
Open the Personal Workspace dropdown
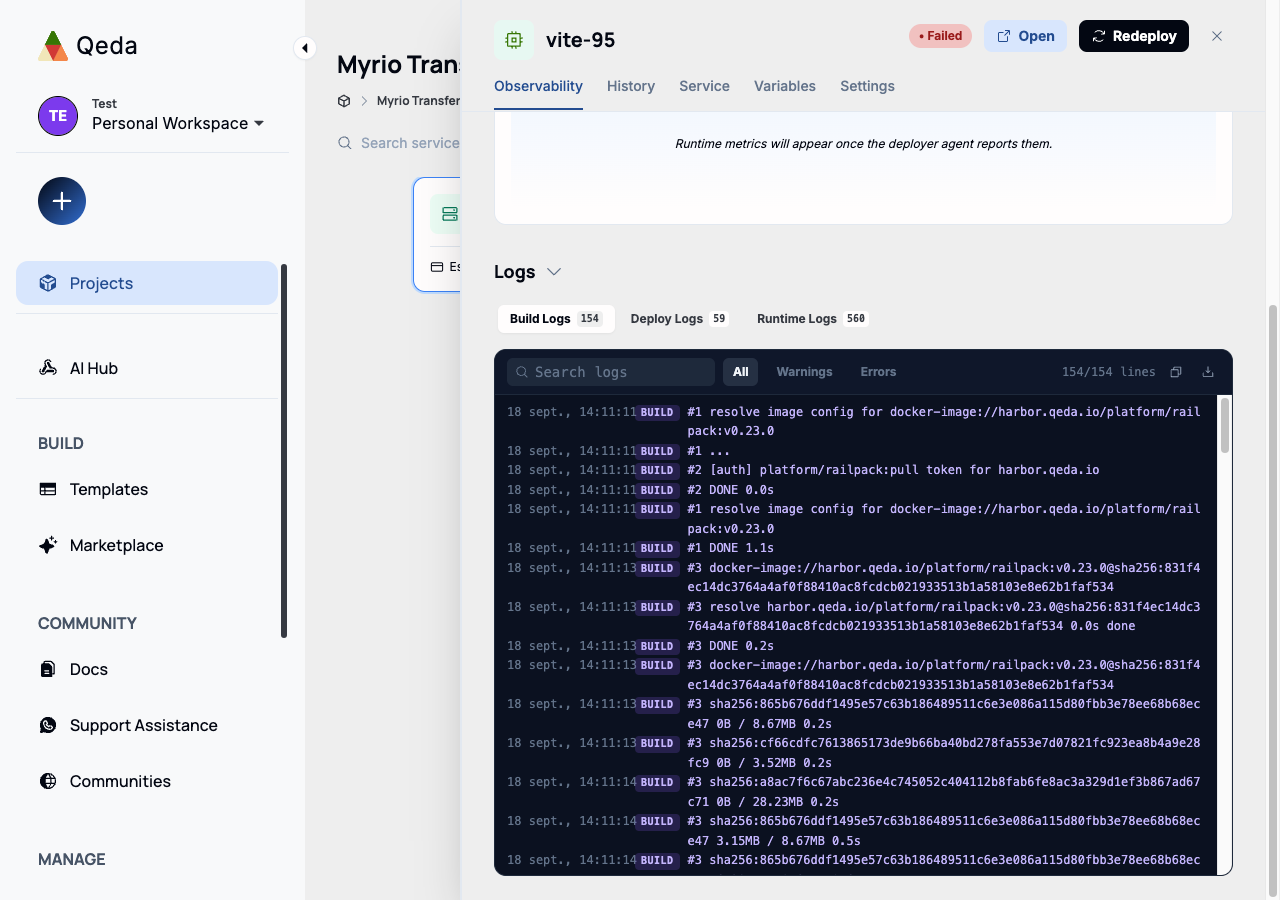pyautogui.click(x=178, y=123)
